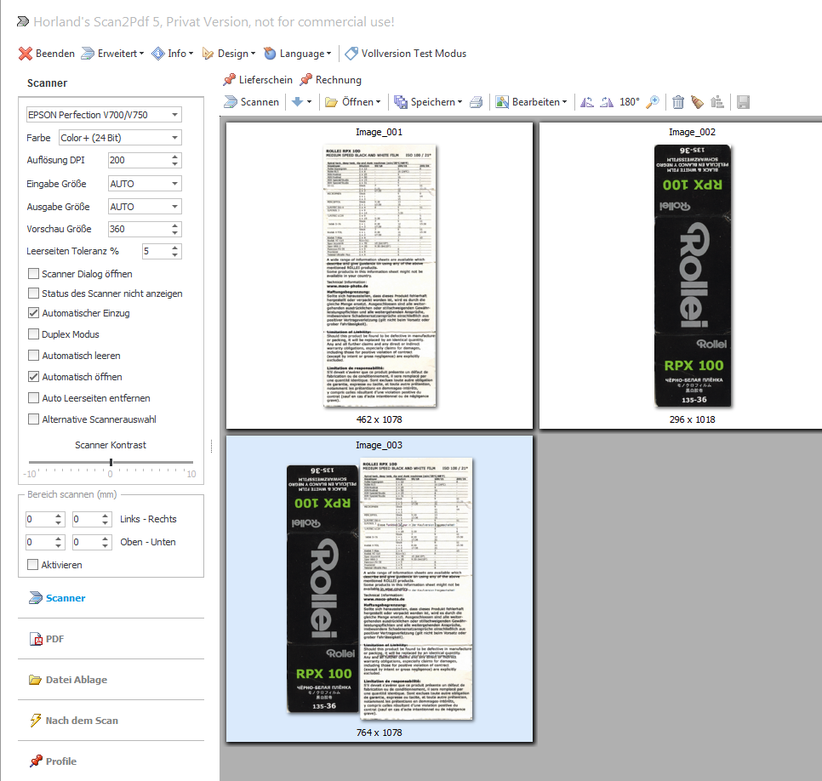Click the Scan2Pdf title bar app icon
822x781 pixels.
(x=23, y=21)
